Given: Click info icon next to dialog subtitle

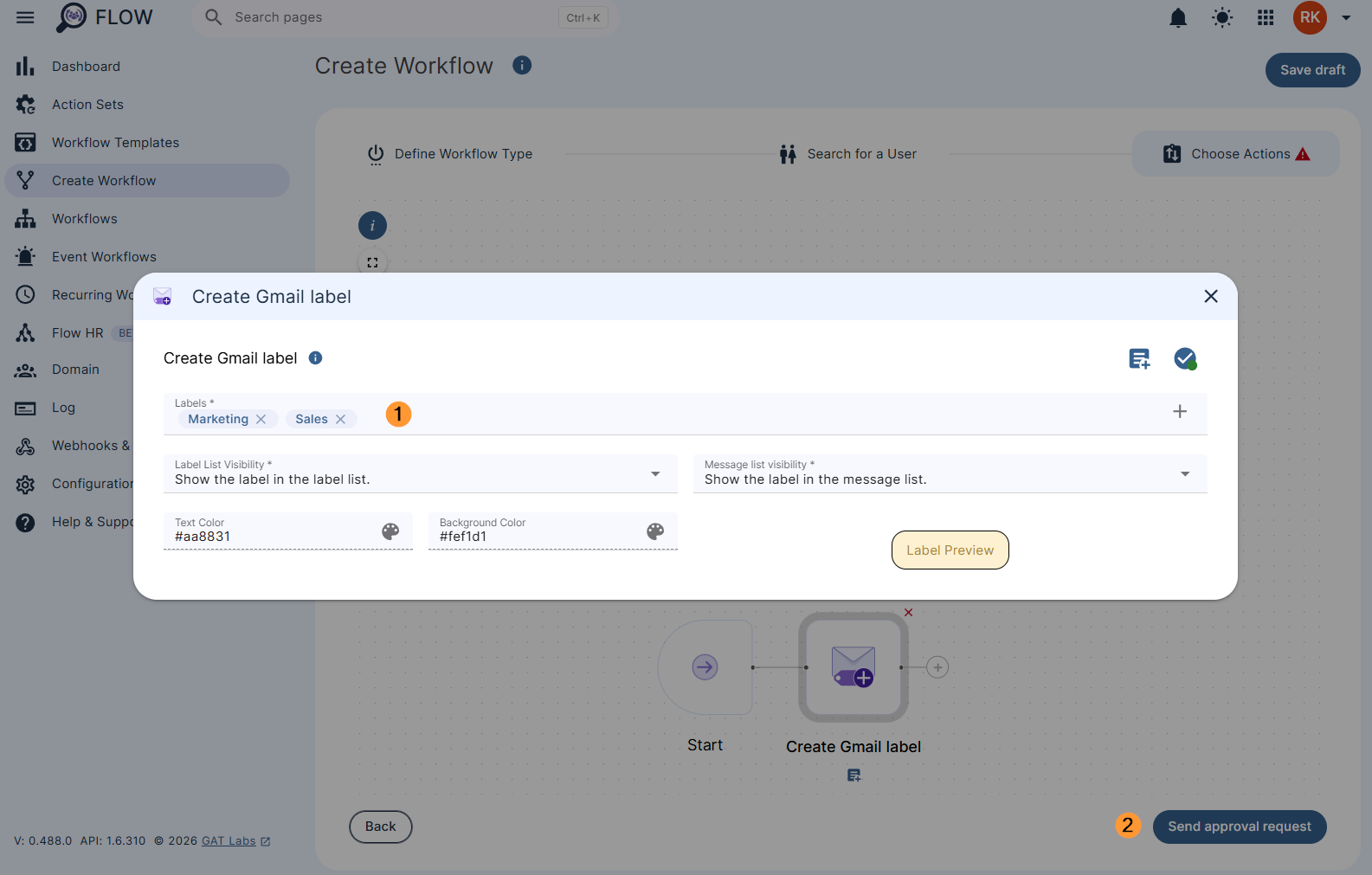Looking at the screenshot, I should tap(316, 358).
